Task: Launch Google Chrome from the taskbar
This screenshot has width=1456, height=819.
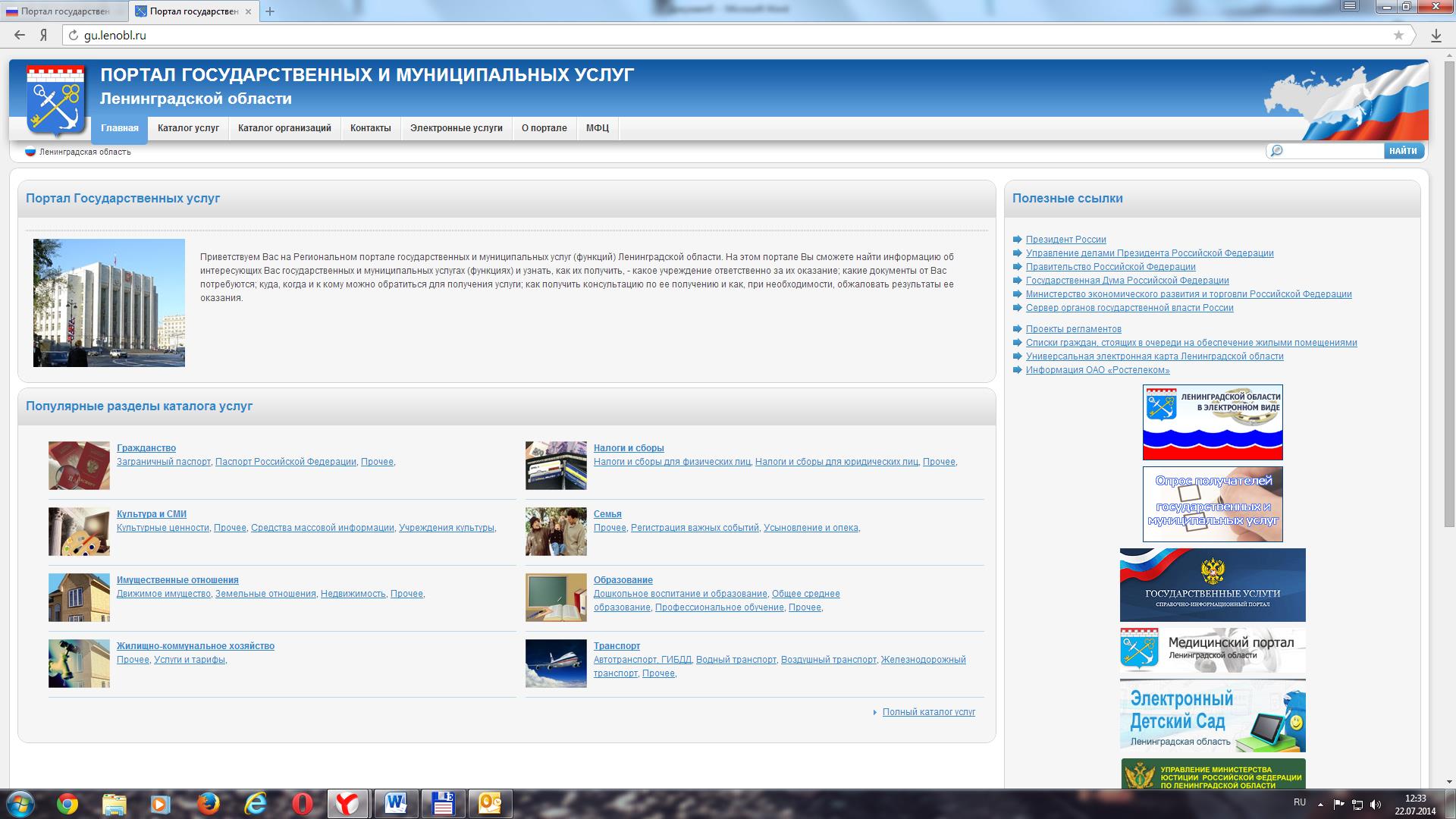Action: pos(67,804)
